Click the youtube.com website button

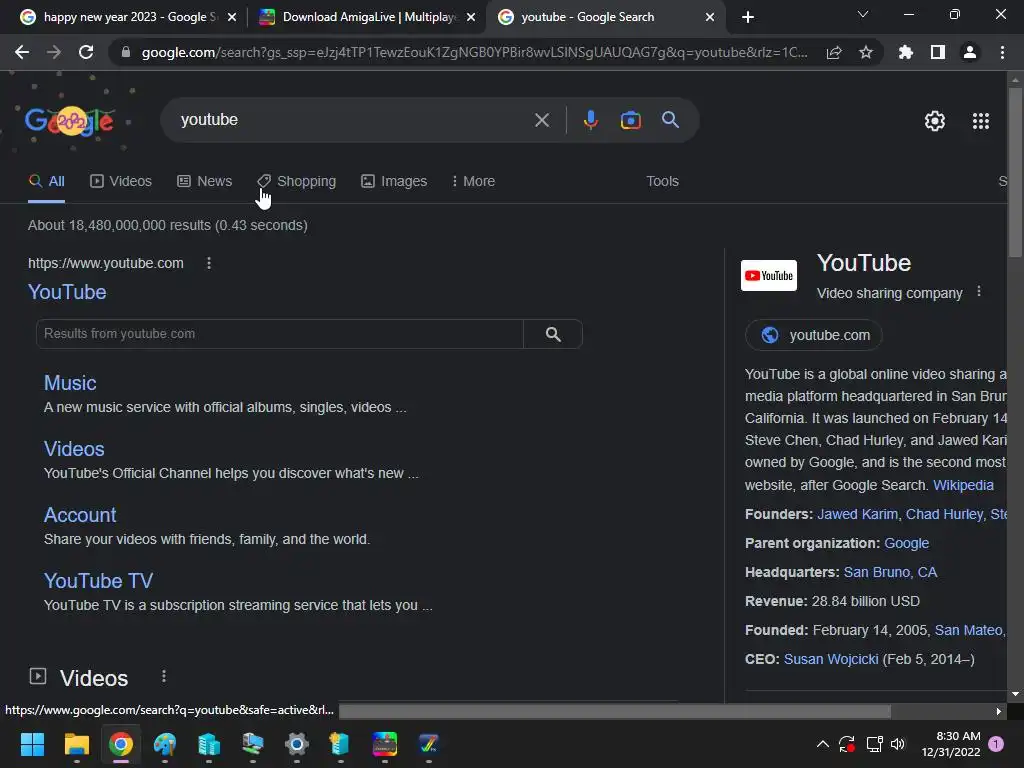click(814, 335)
